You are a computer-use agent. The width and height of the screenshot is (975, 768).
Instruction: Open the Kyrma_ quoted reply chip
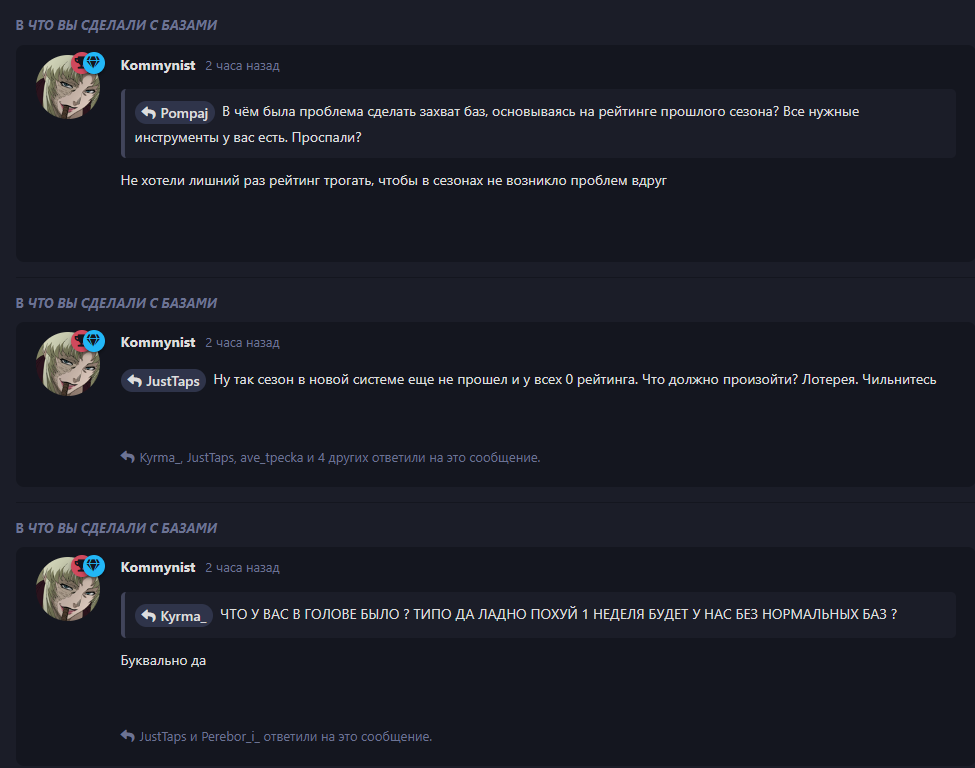point(175,615)
